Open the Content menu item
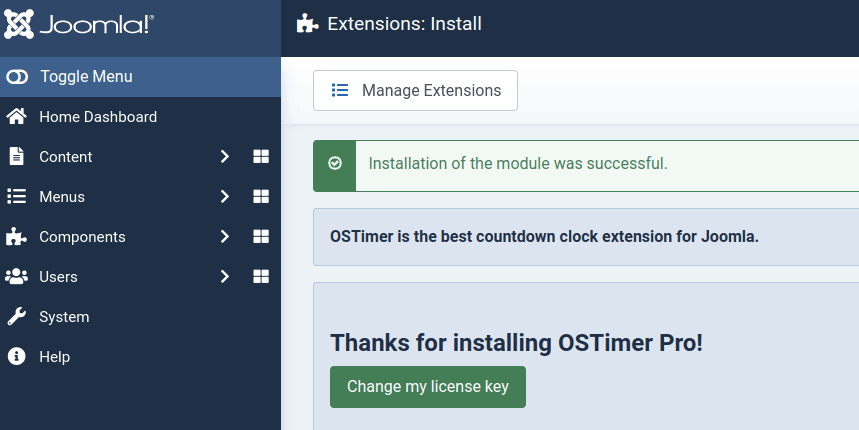Screen dimensions: 859x430 coord(66,157)
